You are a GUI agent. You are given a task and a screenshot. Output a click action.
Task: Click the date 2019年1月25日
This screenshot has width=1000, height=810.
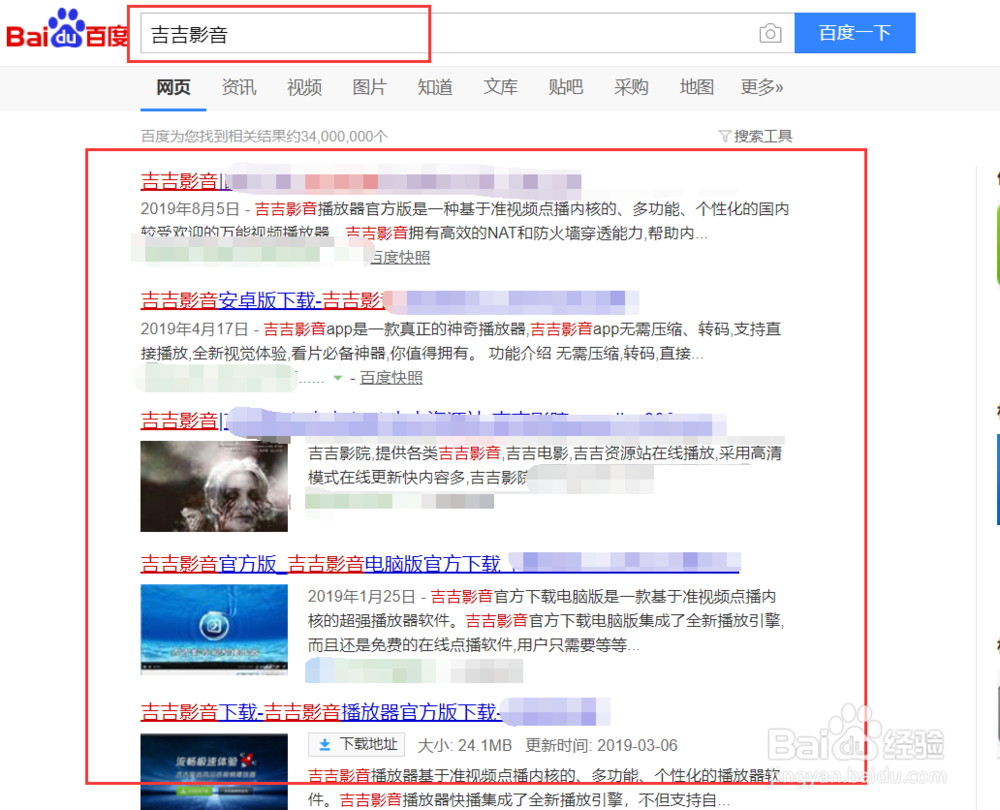pos(362,596)
